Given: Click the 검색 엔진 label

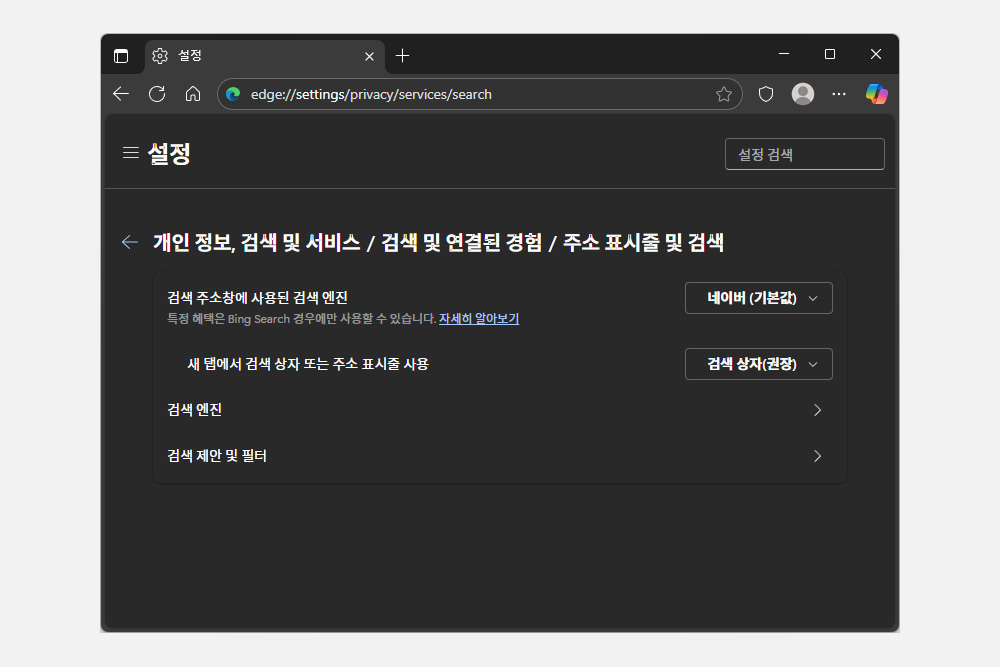Looking at the screenshot, I should pyautogui.click(x=195, y=410).
